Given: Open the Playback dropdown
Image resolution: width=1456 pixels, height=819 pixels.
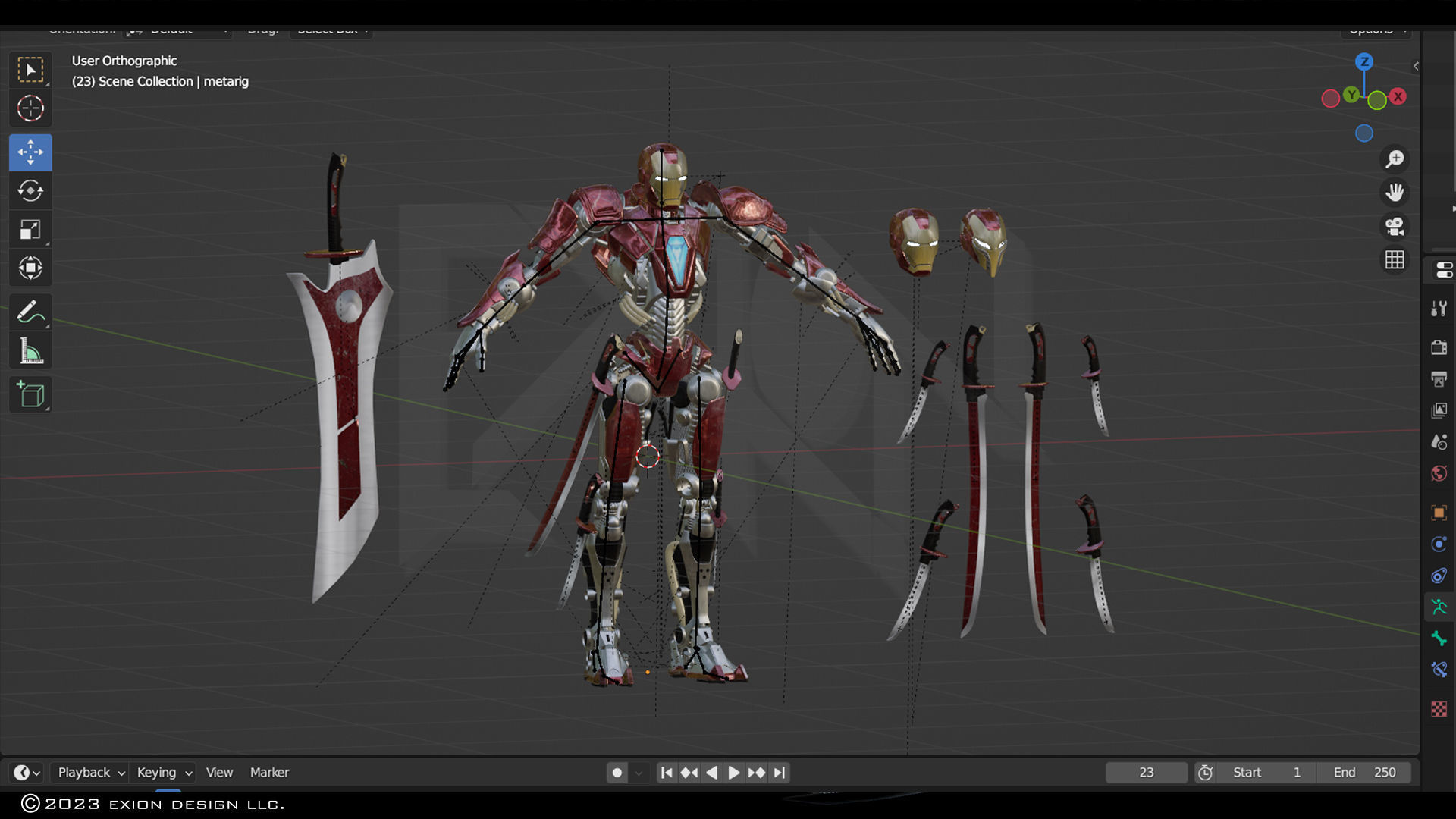Looking at the screenshot, I should click(91, 772).
